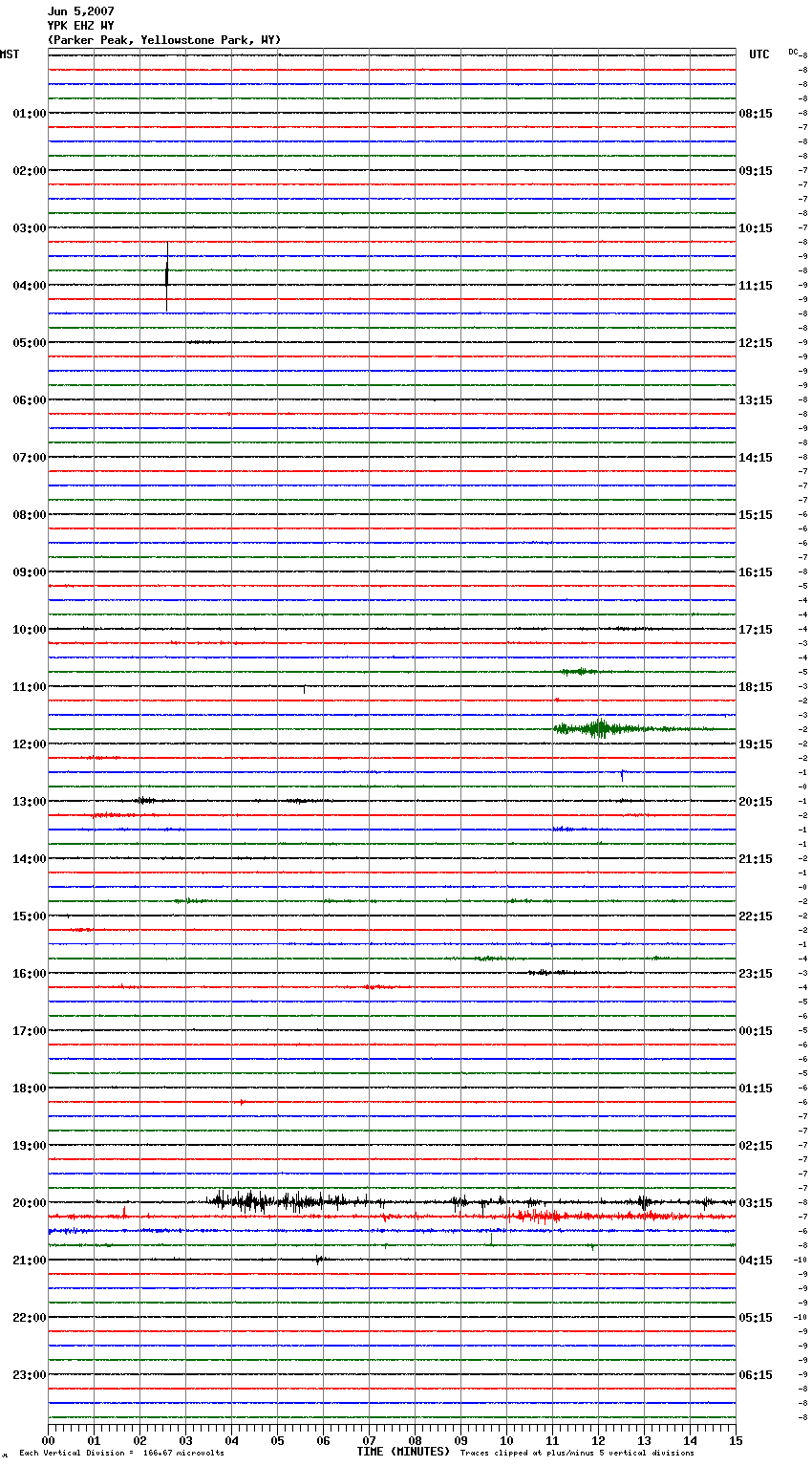Click the '01:15' UTC time label
Screen dimensions: 812x1466
[x=757, y=1089]
